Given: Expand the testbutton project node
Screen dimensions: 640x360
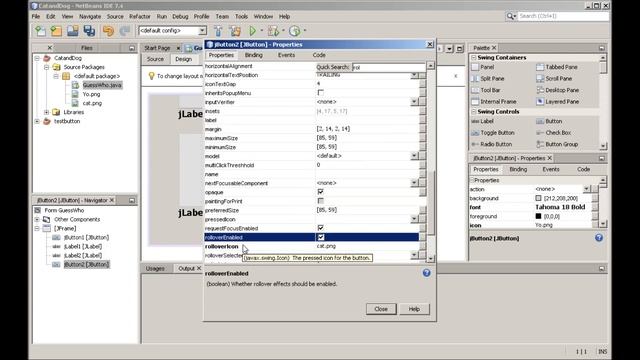Looking at the screenshot, I should pyautogui.click(x=37, y=121).
